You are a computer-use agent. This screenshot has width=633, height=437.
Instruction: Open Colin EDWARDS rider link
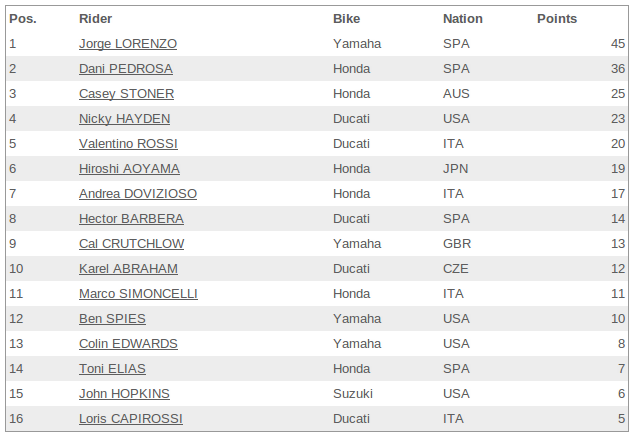[128, 344]
